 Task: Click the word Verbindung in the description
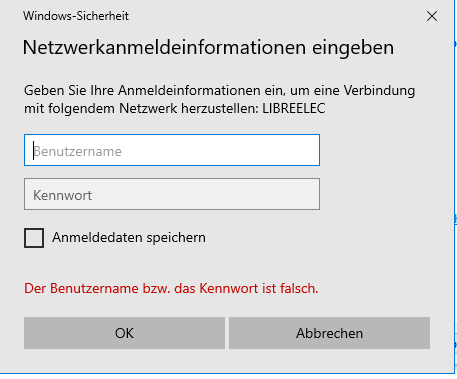pos(379,91)
